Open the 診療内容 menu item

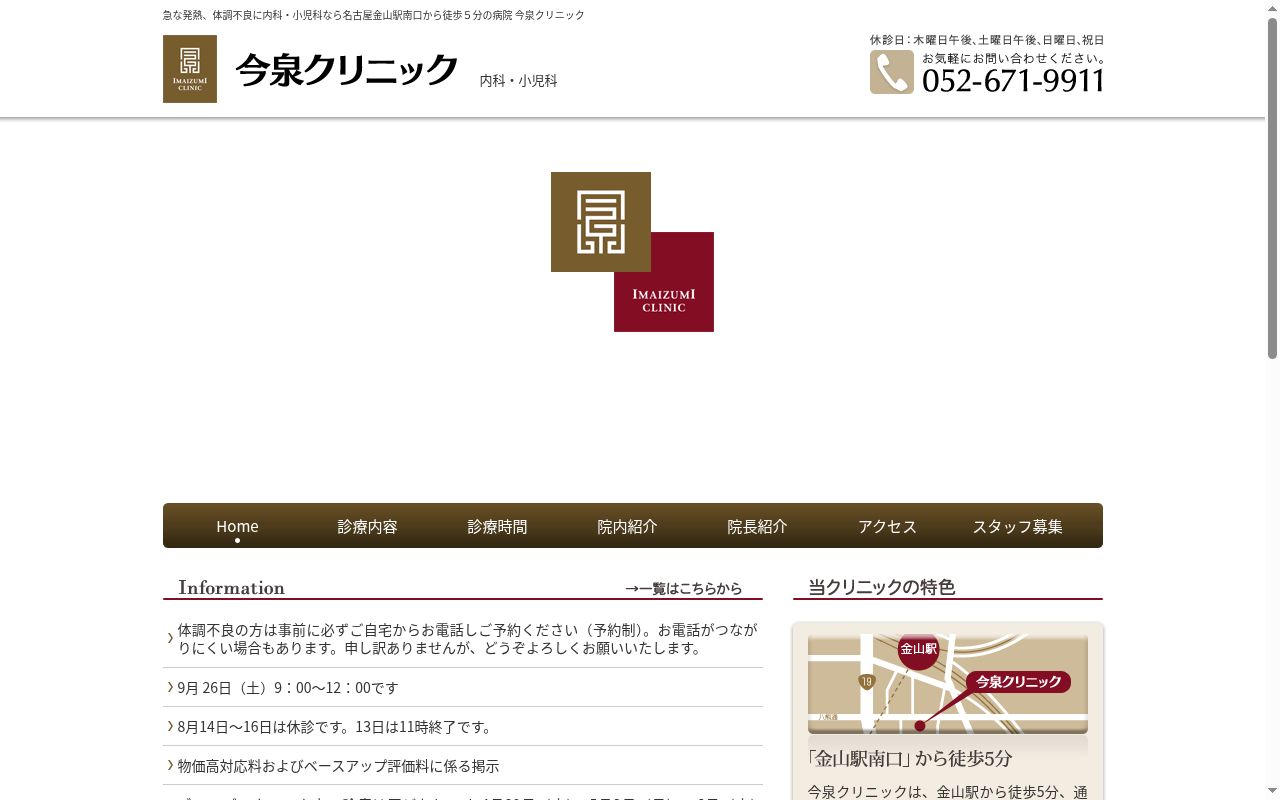(x=367, y=526)
